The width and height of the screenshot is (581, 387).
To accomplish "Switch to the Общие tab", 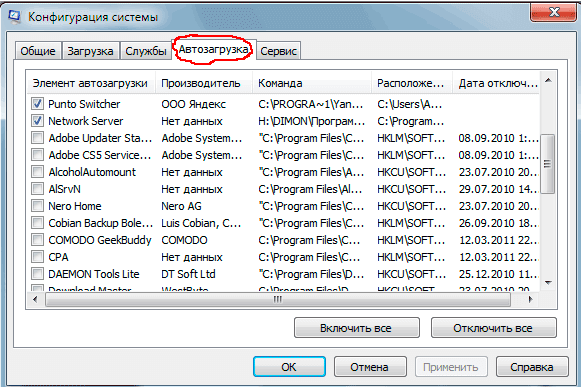I will click(38, 51).
